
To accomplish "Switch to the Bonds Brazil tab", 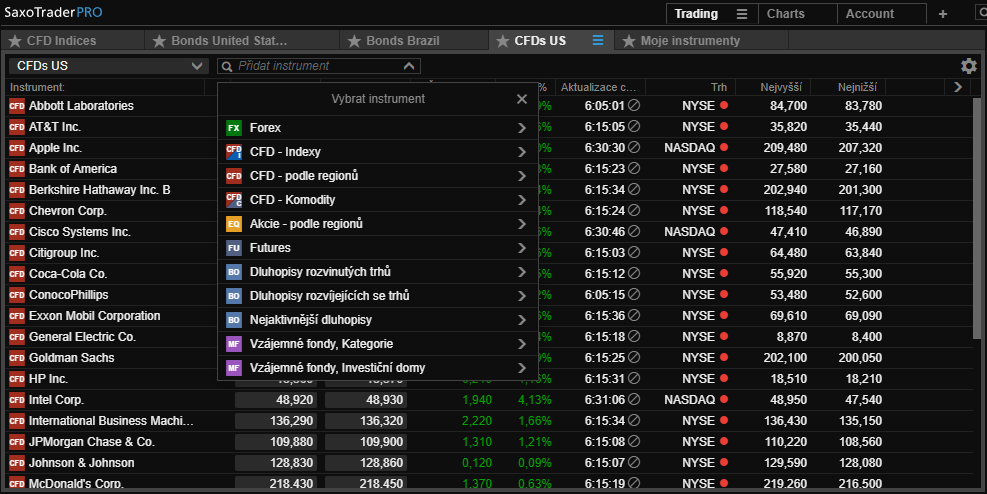I will click(x=414, y=41).
